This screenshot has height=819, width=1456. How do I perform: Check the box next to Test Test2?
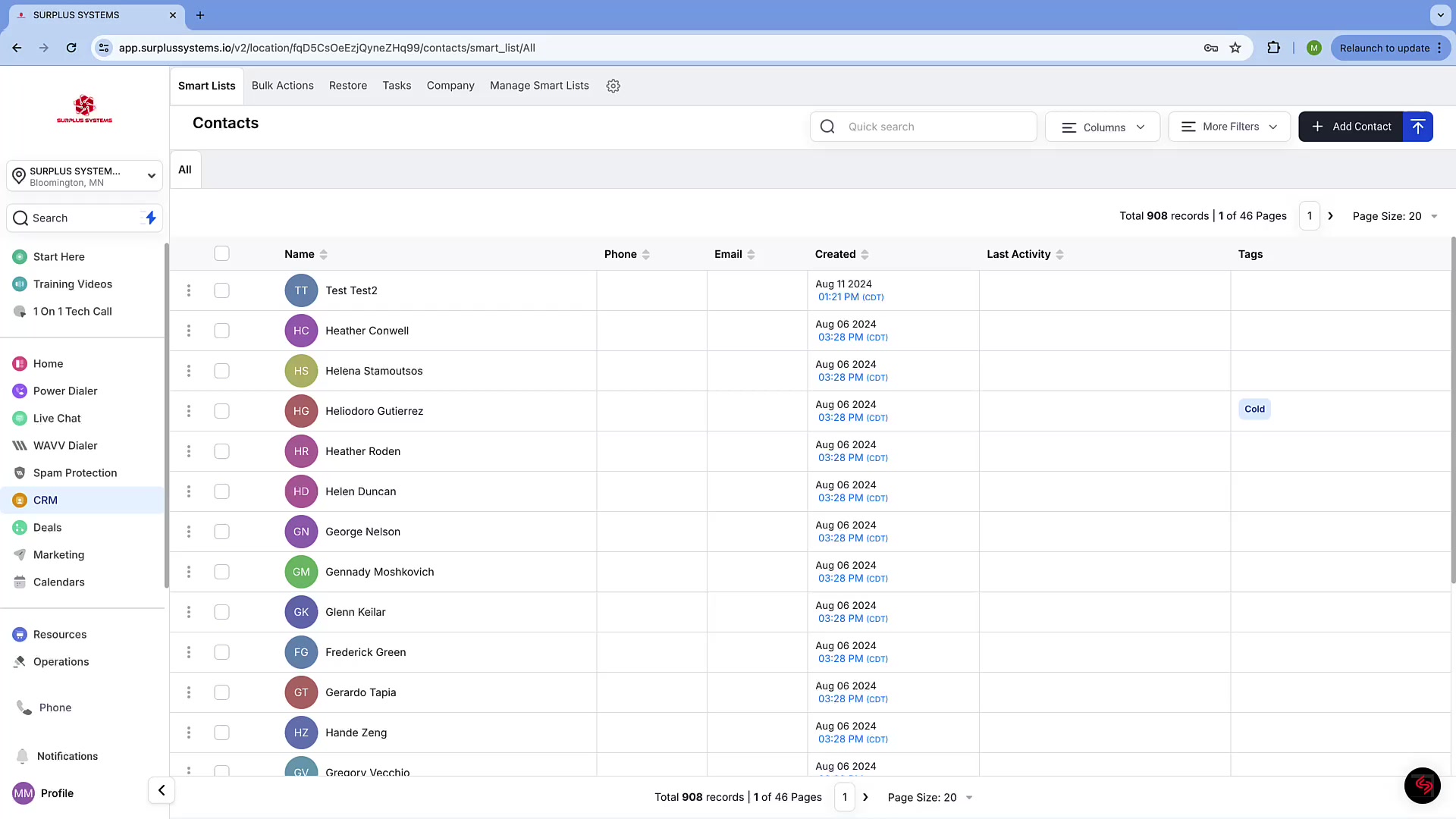point(221,290)
